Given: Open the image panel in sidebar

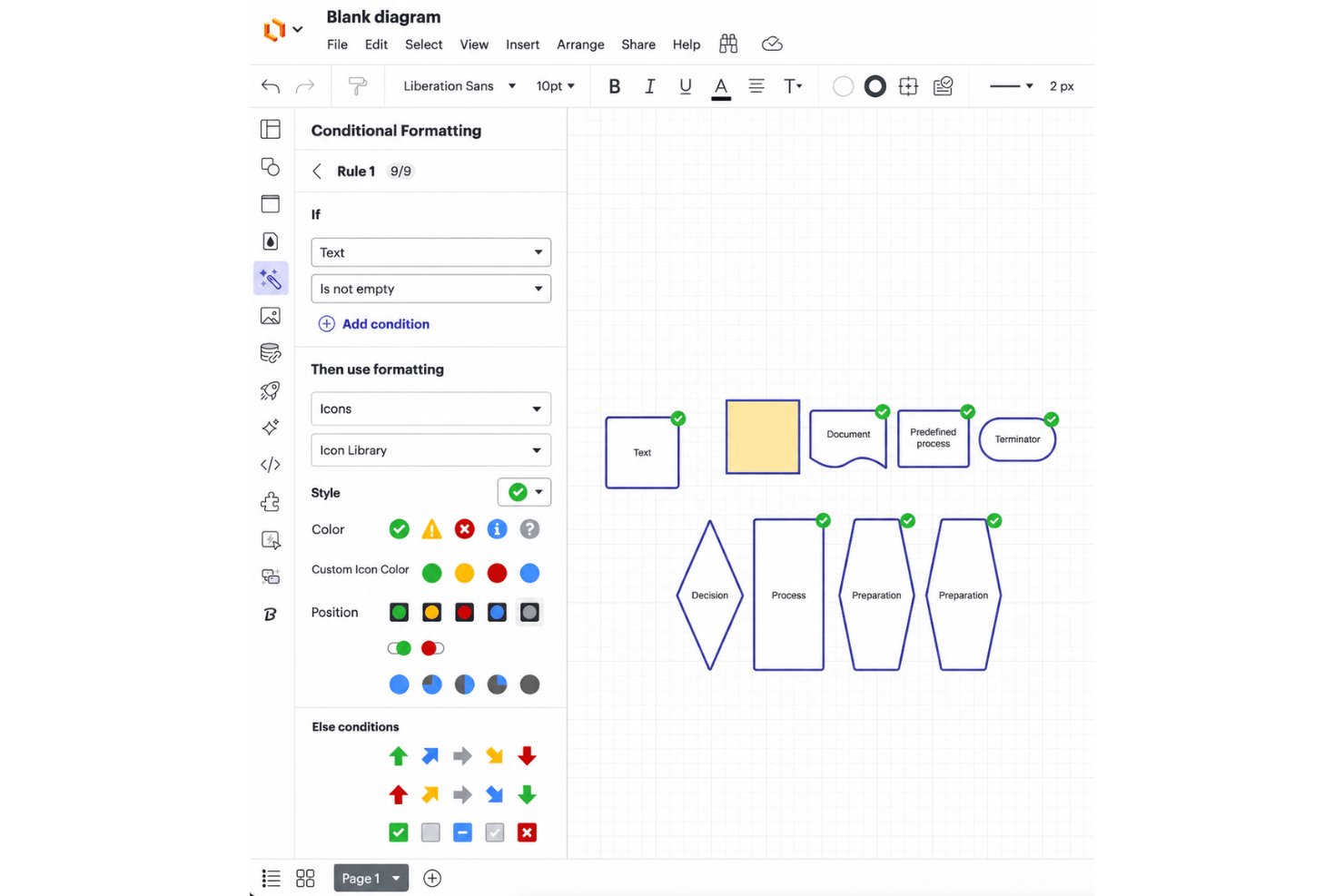Looking at the screenshot, I should 271,316.
